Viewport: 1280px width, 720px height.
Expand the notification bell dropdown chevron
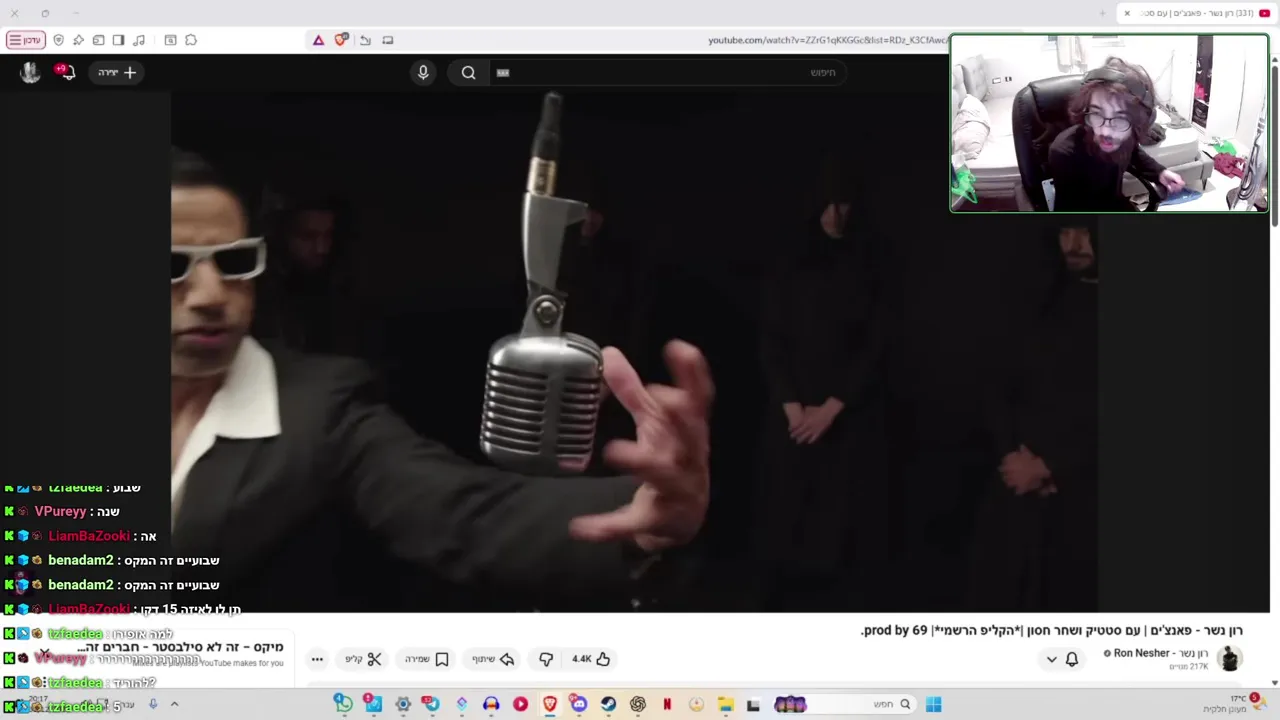point(1051,659)
